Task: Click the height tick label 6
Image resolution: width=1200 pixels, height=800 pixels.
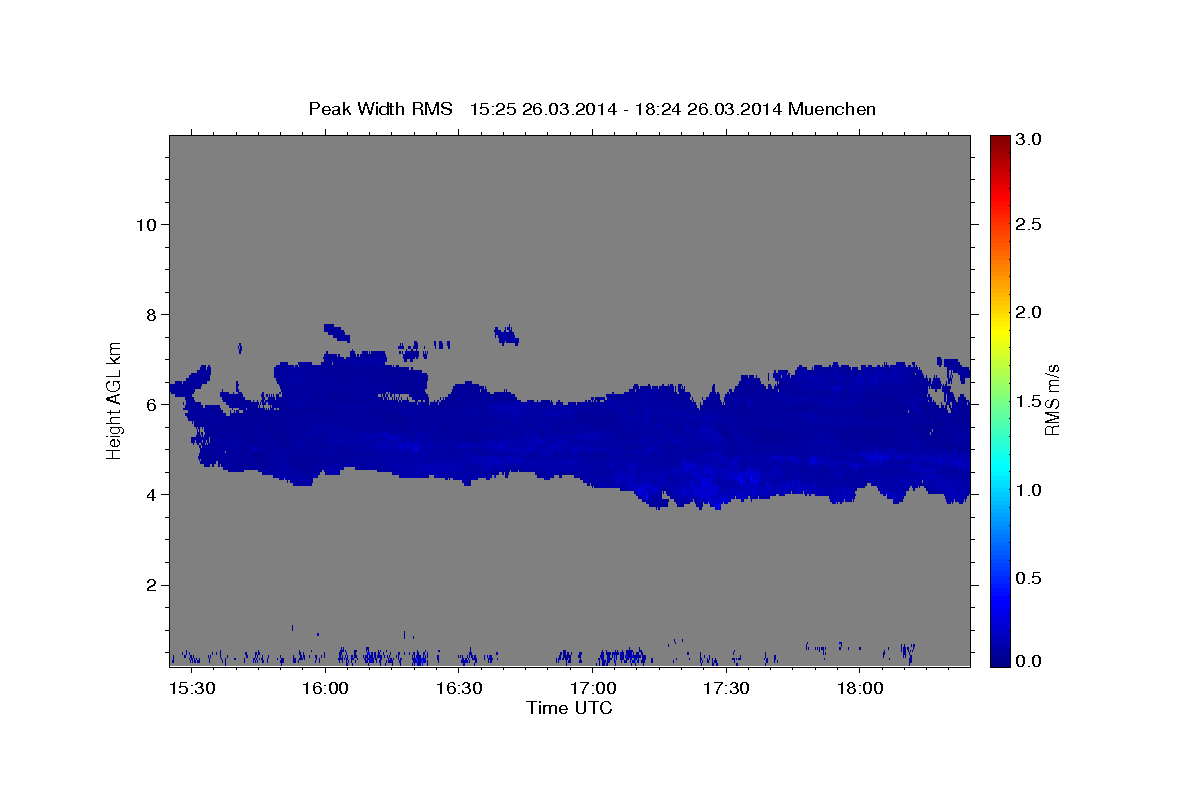Action: tap(150, 404)
